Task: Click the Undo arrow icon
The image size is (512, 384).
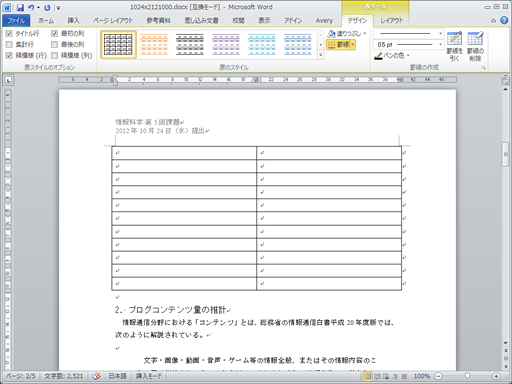Action: tap(31, 7)
